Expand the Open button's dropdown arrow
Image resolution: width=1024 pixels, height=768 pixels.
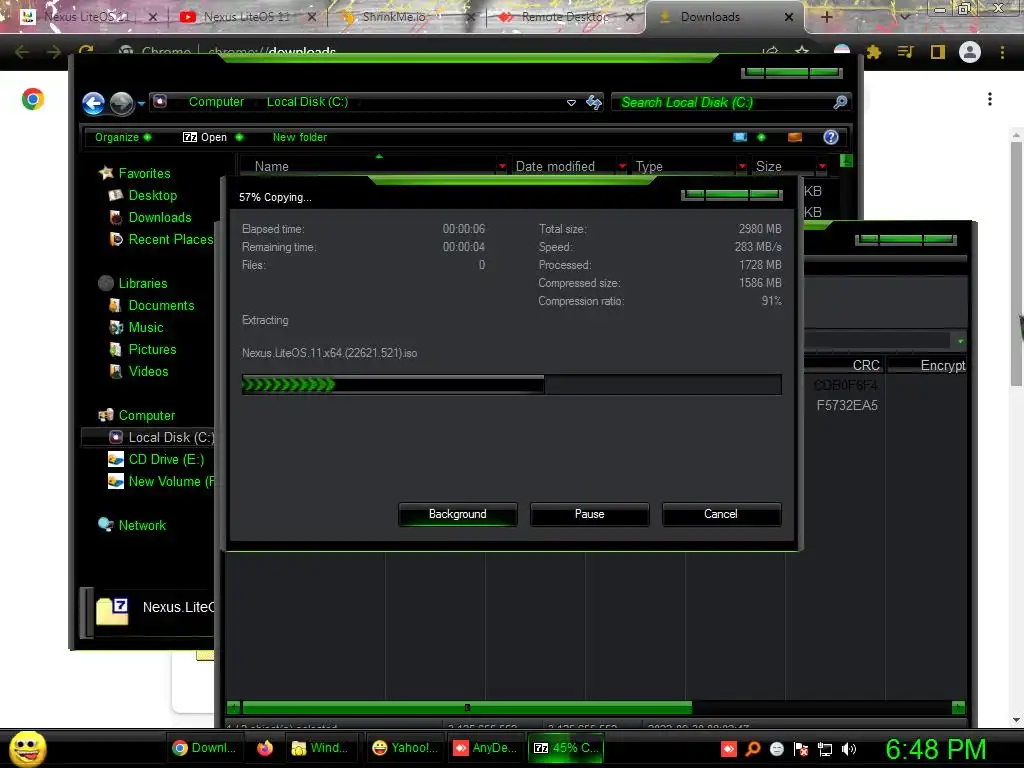[x=239, y=137]
